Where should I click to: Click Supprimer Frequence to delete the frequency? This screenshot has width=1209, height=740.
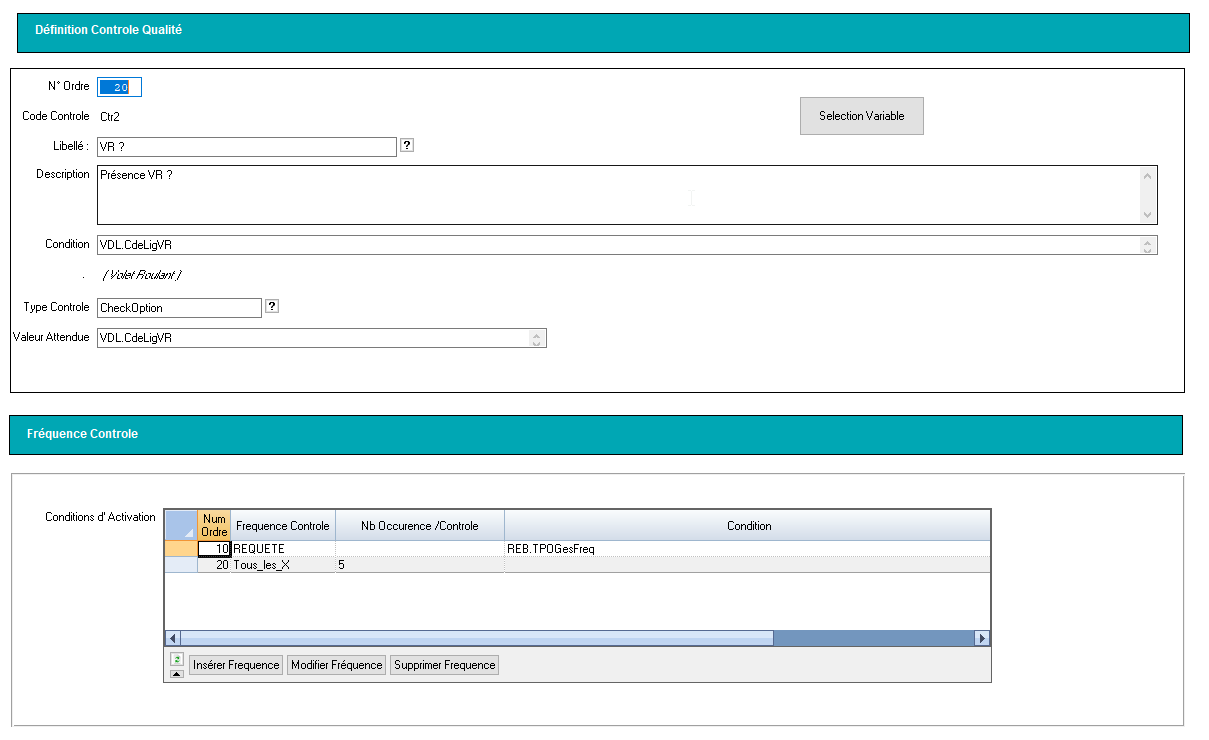[444, 665]
